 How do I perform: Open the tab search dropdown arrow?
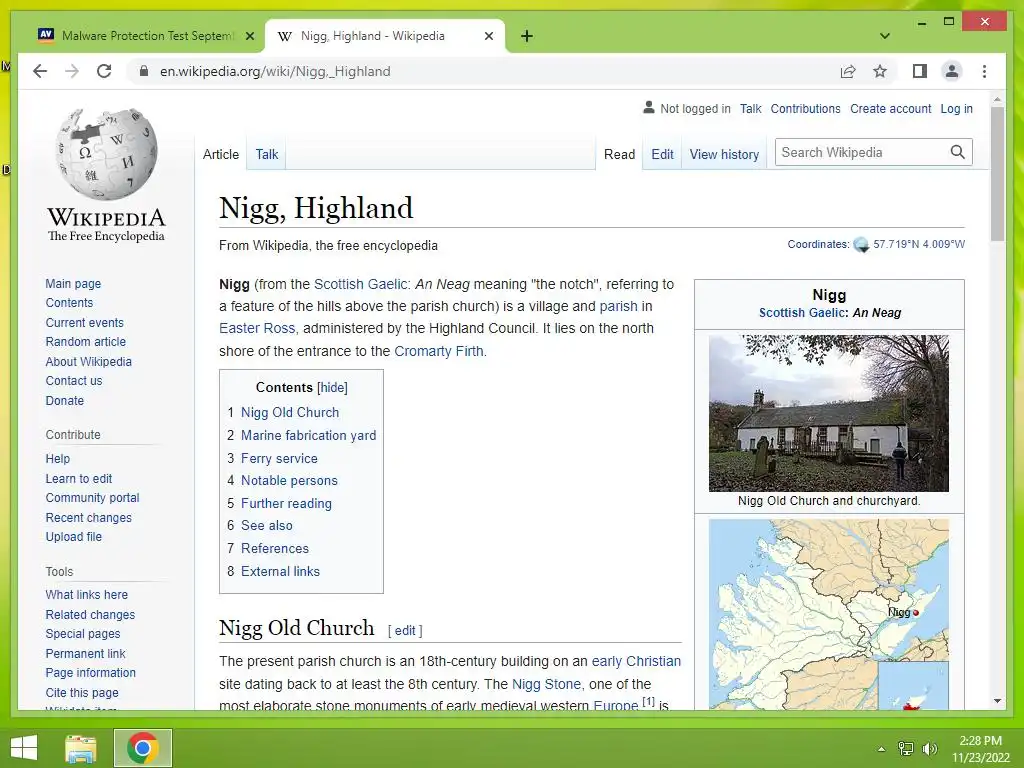coord(885,36)
